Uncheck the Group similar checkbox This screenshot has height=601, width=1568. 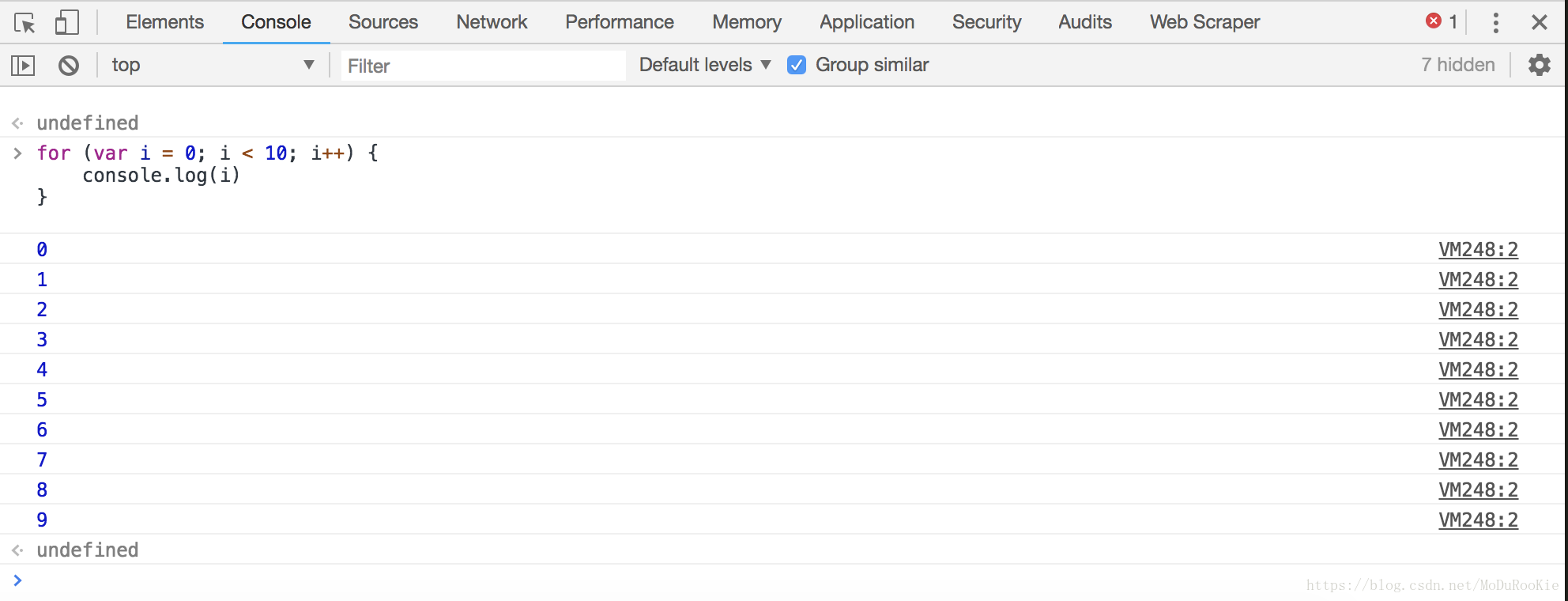[797, 65]
